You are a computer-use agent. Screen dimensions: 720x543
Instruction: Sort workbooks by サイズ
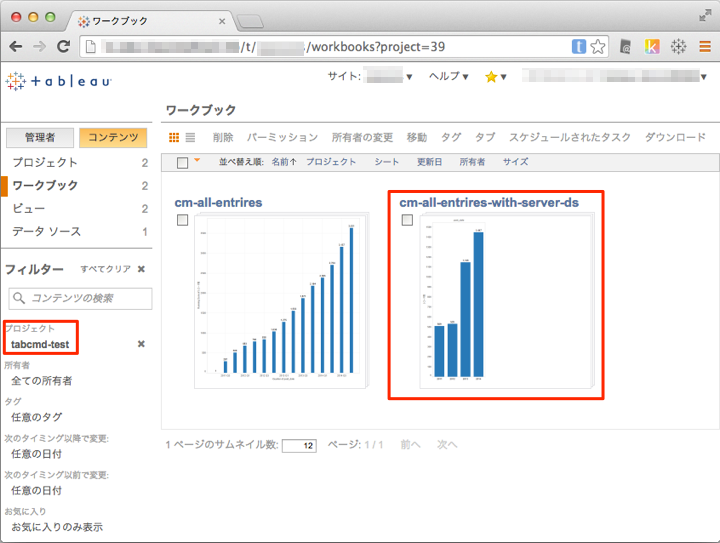pos(515,162)
